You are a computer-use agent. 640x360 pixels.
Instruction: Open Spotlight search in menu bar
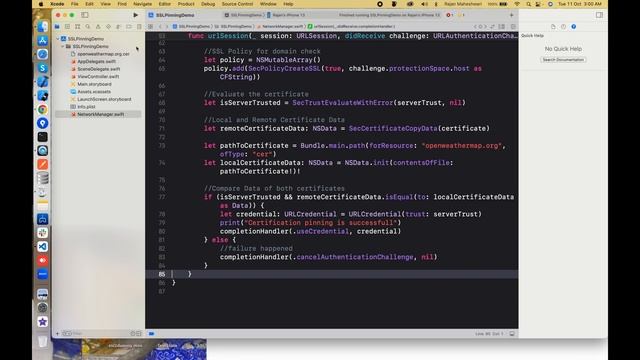(x=528, y=4)
